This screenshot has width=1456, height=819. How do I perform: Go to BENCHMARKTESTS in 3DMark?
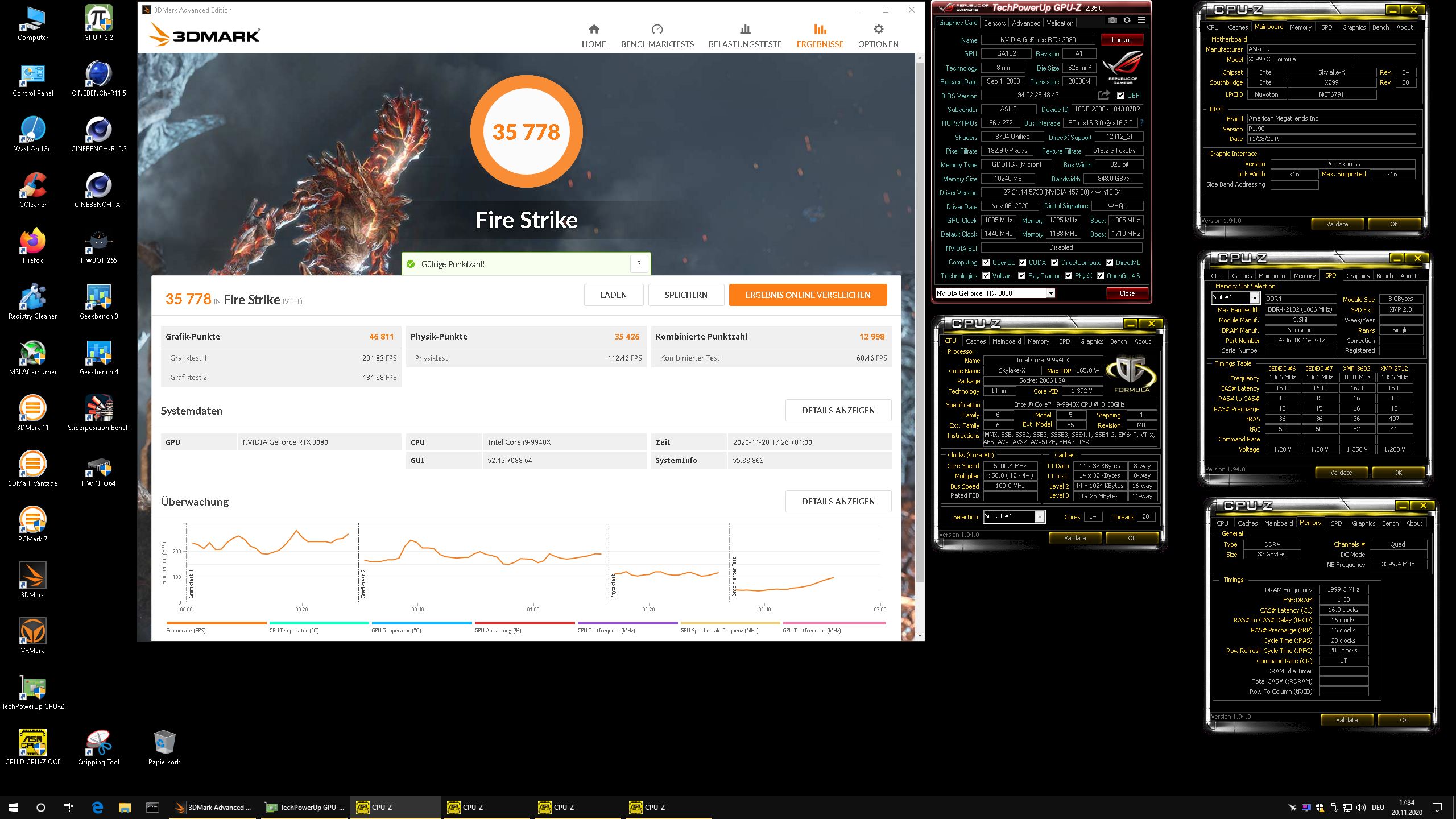point(657,36)
